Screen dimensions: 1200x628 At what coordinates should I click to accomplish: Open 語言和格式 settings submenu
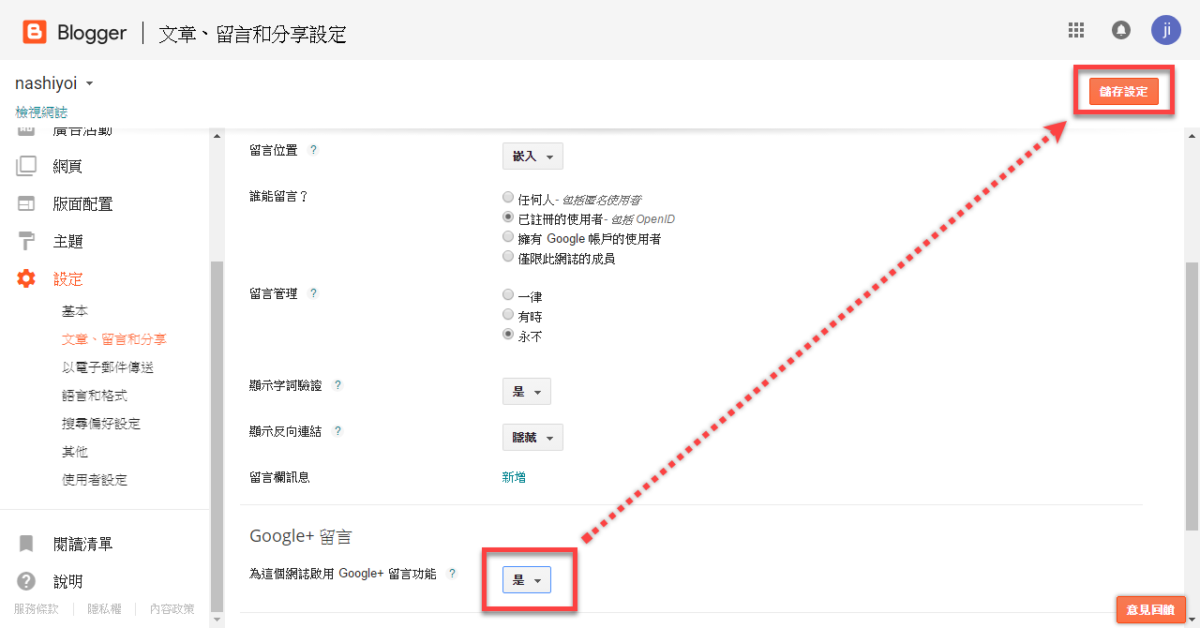[95, 396]
